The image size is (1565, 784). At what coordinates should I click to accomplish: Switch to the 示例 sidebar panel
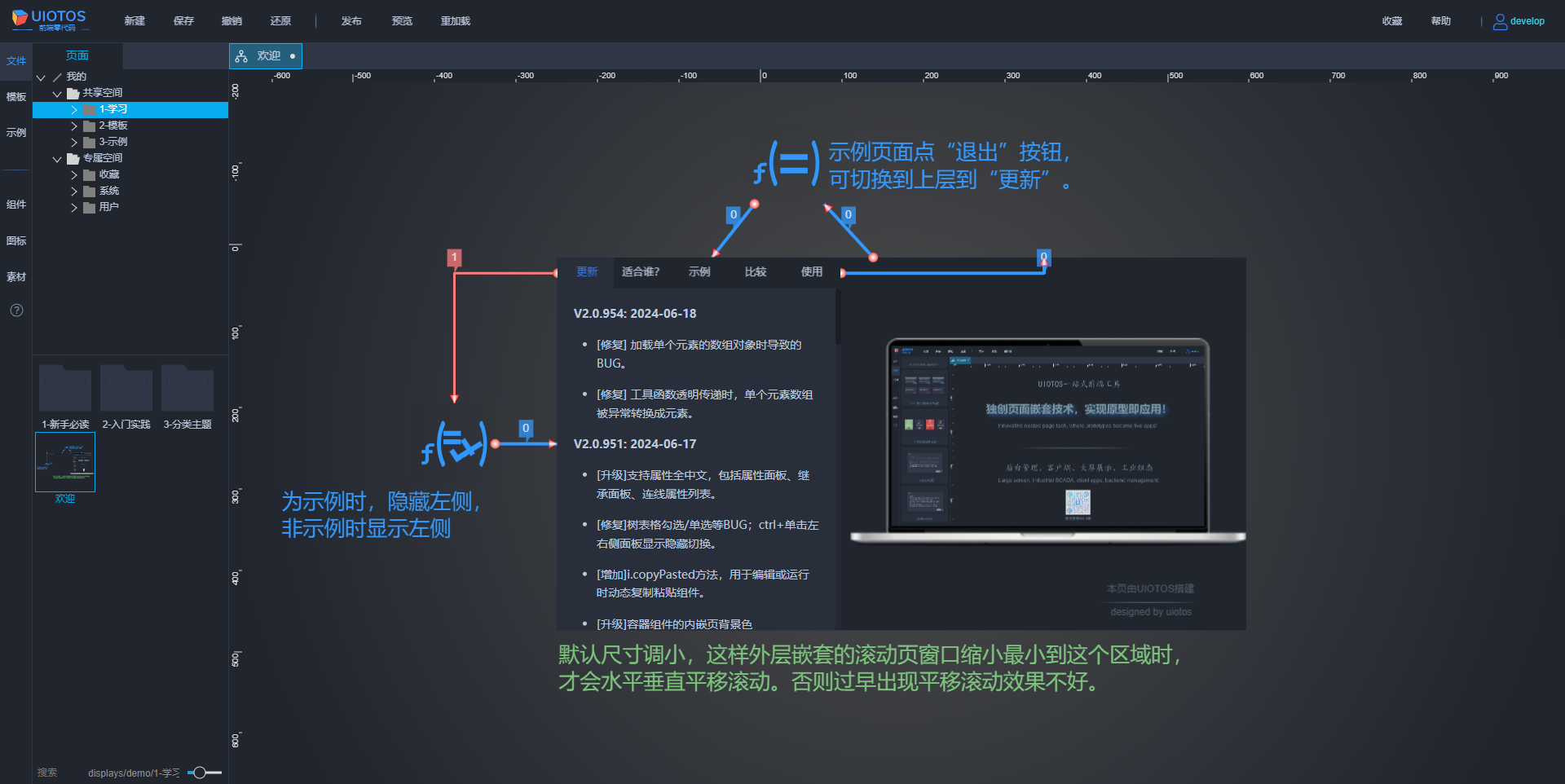[16, 133]
